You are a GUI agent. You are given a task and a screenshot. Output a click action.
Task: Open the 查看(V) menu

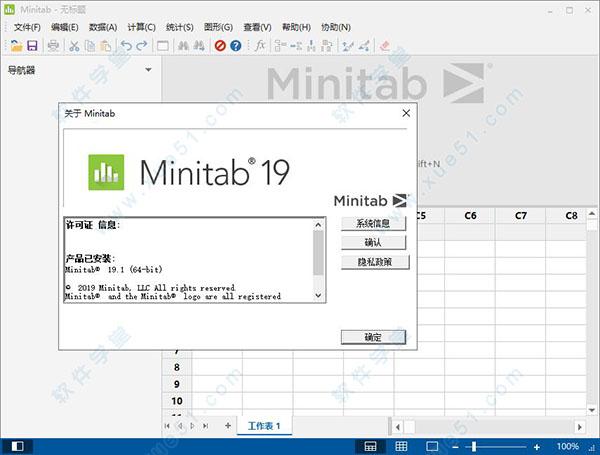(258, 27)
